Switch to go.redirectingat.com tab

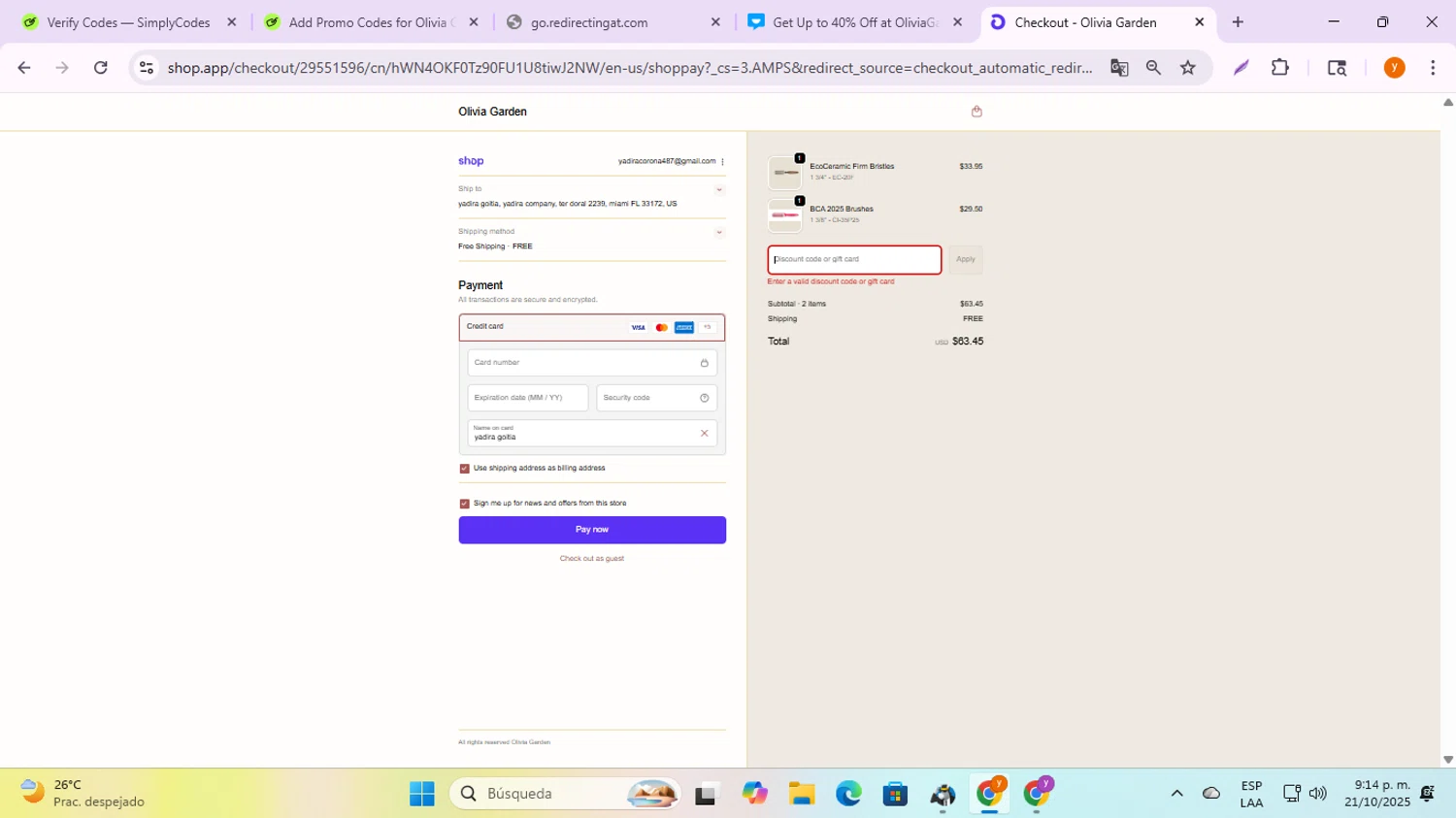612,22
